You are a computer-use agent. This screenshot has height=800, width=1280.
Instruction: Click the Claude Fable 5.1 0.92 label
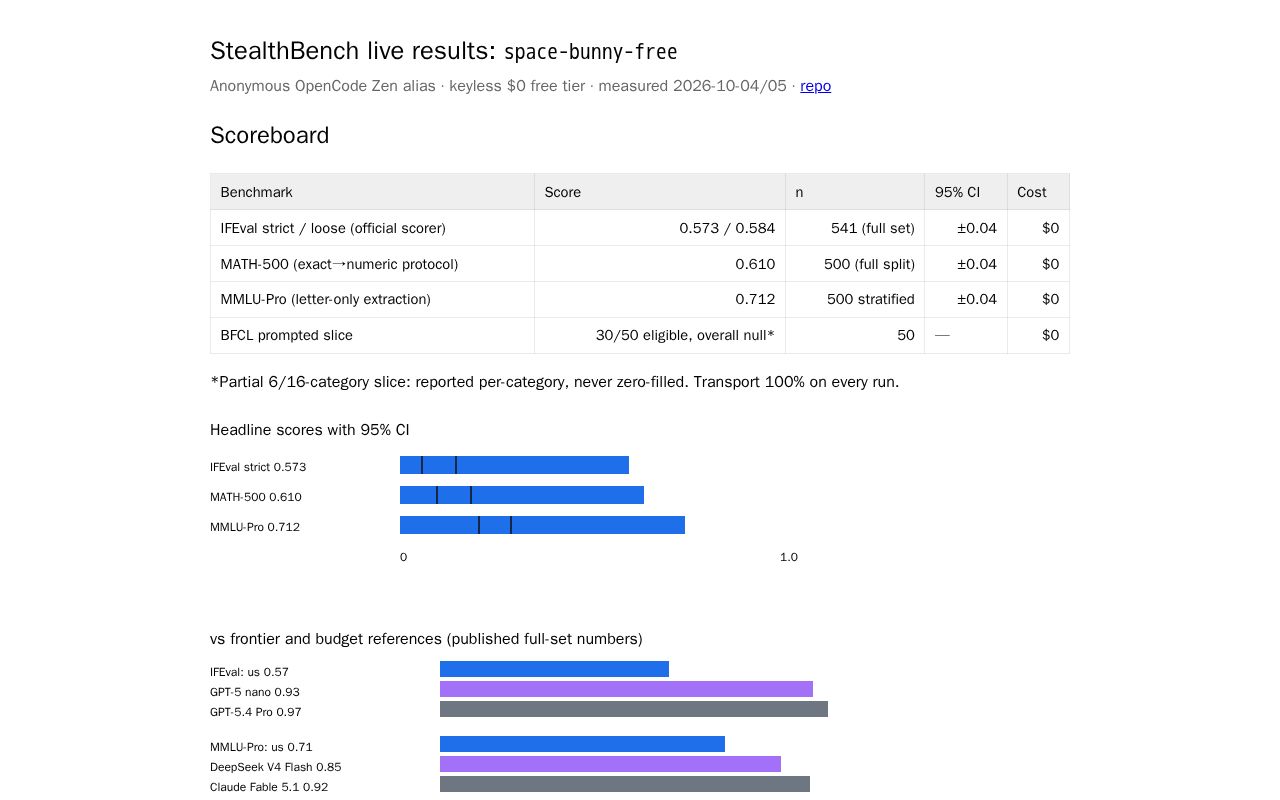point(269,787)
